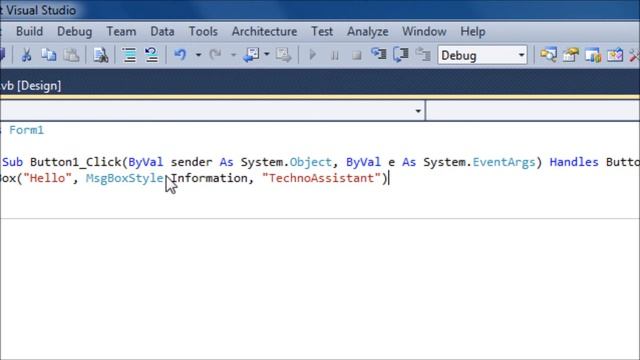Click the word Information in code
Image resolution: width=640 pixels, height=360 pixels.
pyautogui.click(x=209, y=178)
